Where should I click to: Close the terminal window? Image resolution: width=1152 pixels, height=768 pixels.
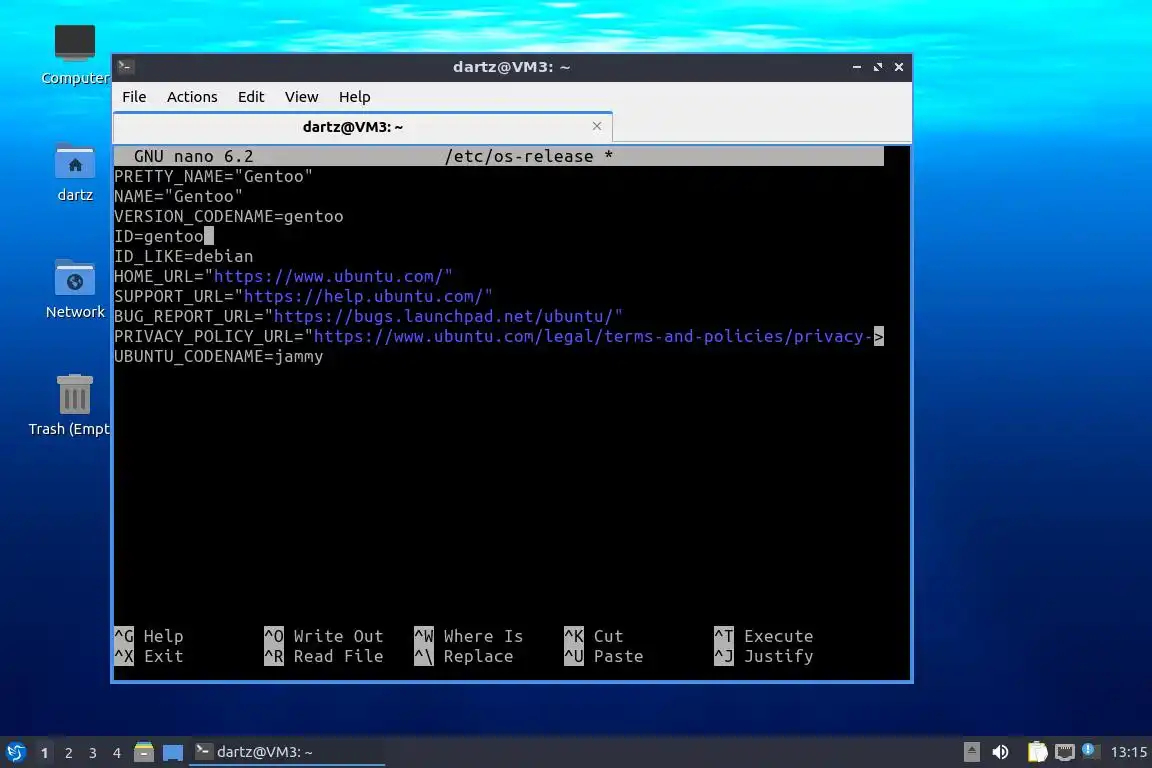pos(899,67)
